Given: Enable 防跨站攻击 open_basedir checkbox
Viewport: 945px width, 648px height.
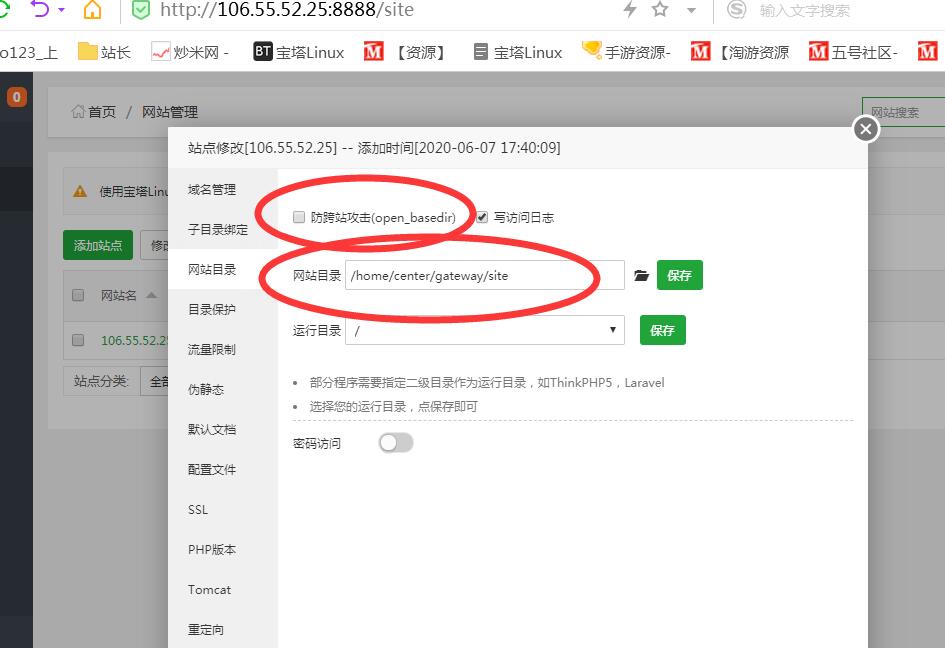Looking at the screenshot, I should [x=299, y=217].
